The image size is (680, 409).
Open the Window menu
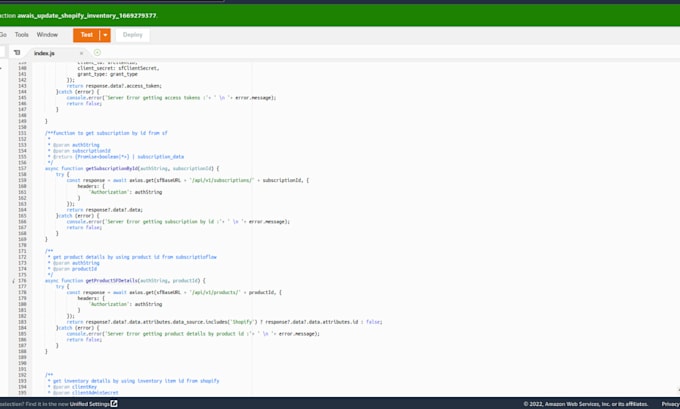(x=47, y=35)
